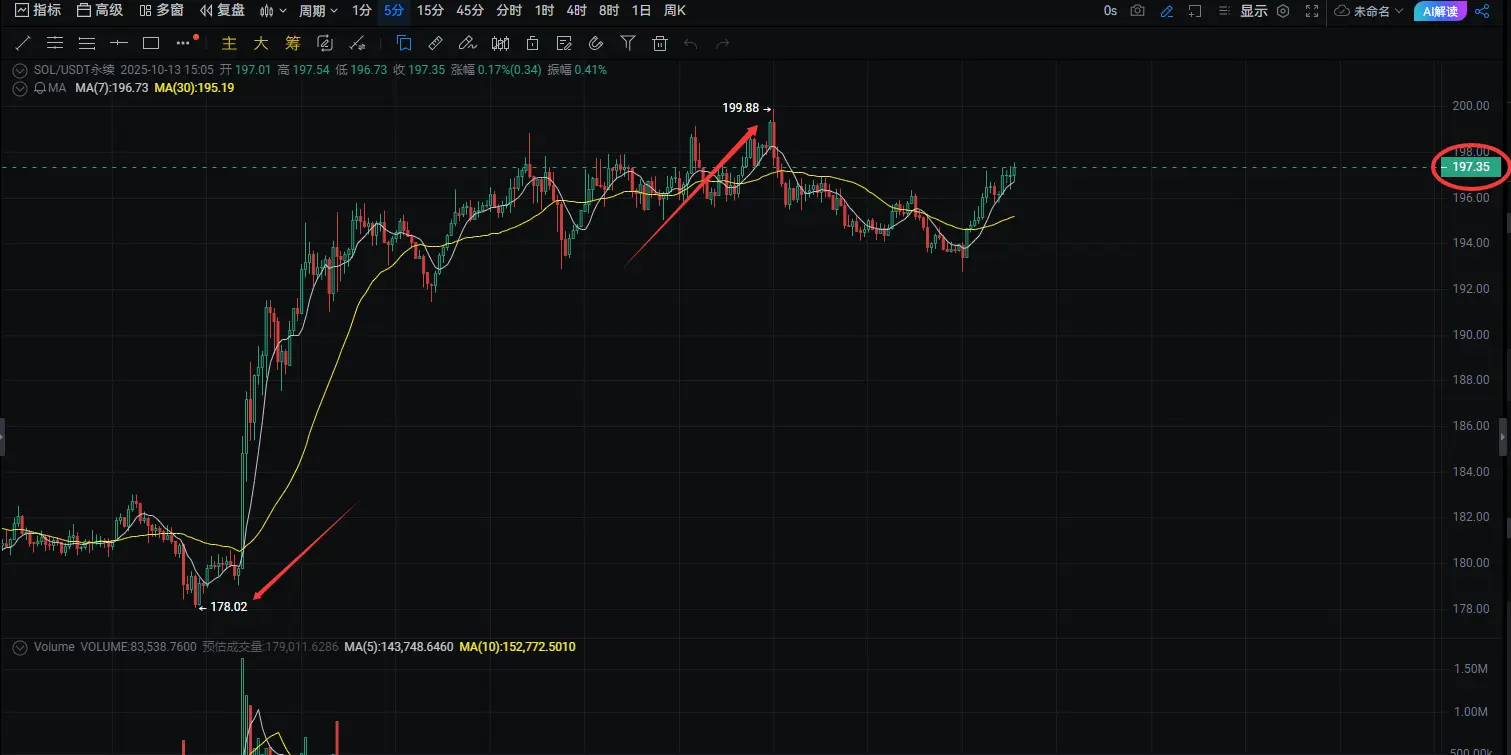Toggle the 主 main-force indicator

[229, 43]
